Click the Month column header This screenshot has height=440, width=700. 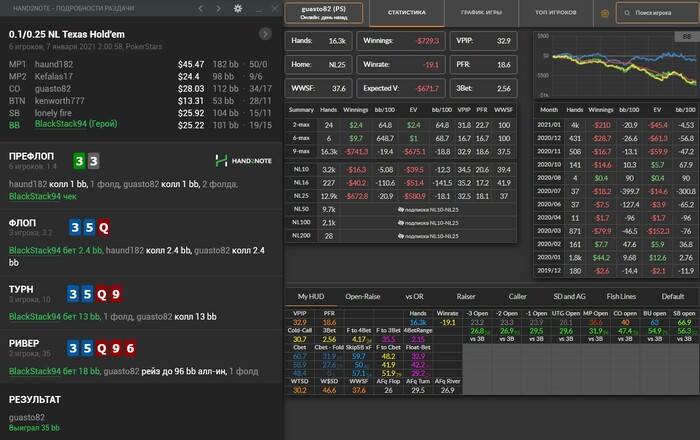point(549,110)
